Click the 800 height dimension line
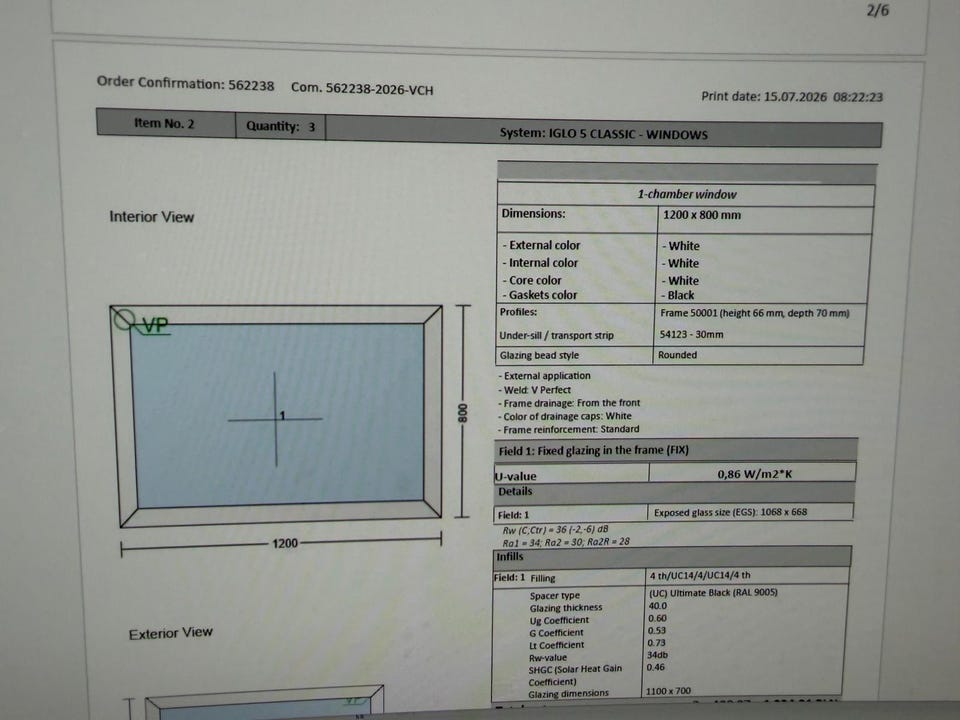Screen dimensions: 960x720 [x=463, y=411]
